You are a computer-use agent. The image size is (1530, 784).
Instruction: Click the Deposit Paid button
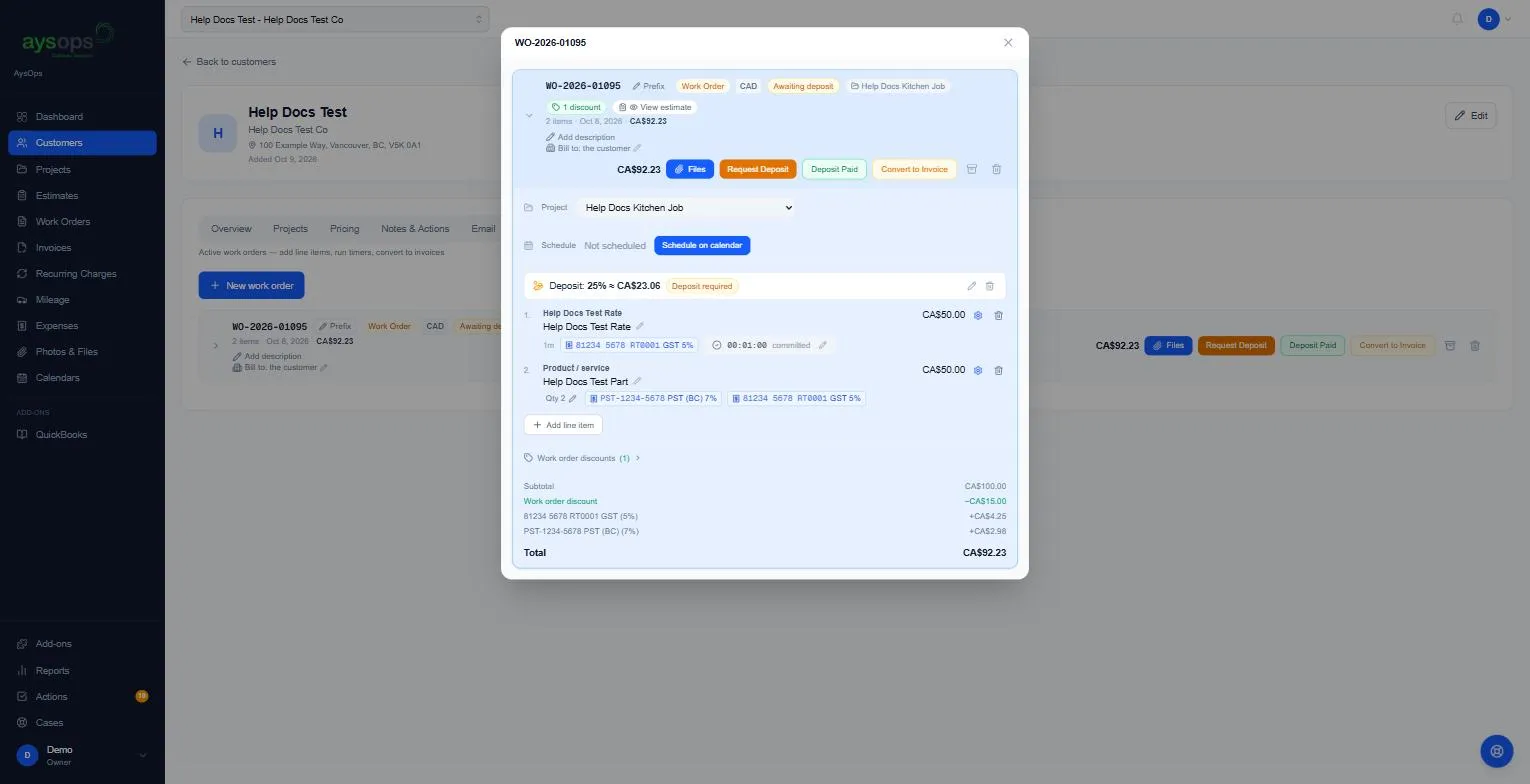(834, 169)
